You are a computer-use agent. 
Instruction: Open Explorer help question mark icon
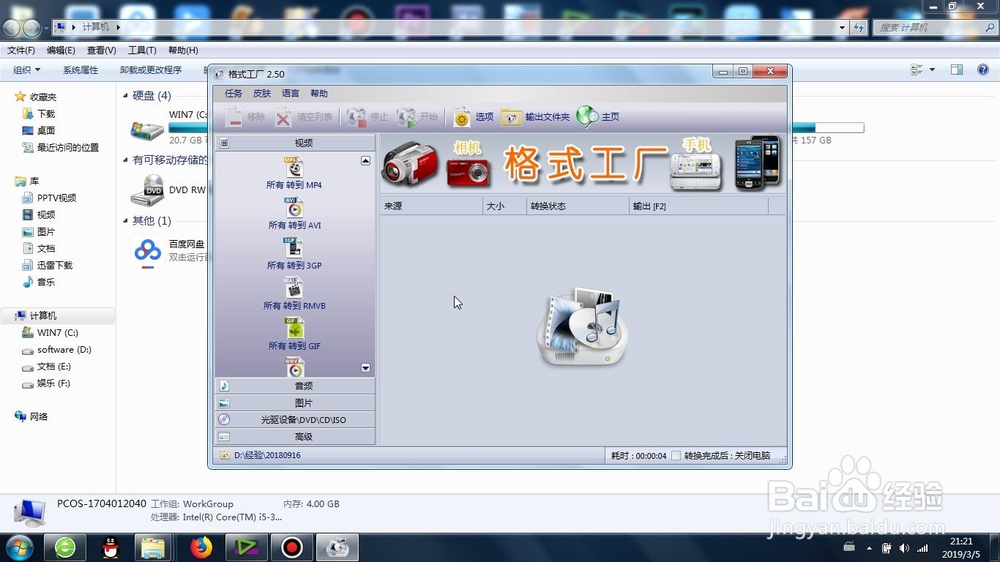tap(983, 70)
